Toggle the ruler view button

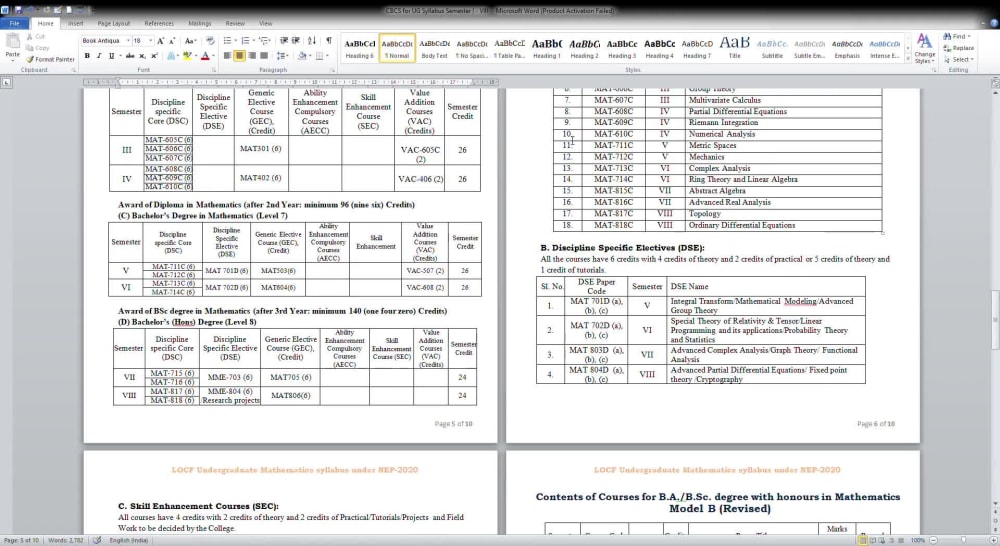[994, 82]
